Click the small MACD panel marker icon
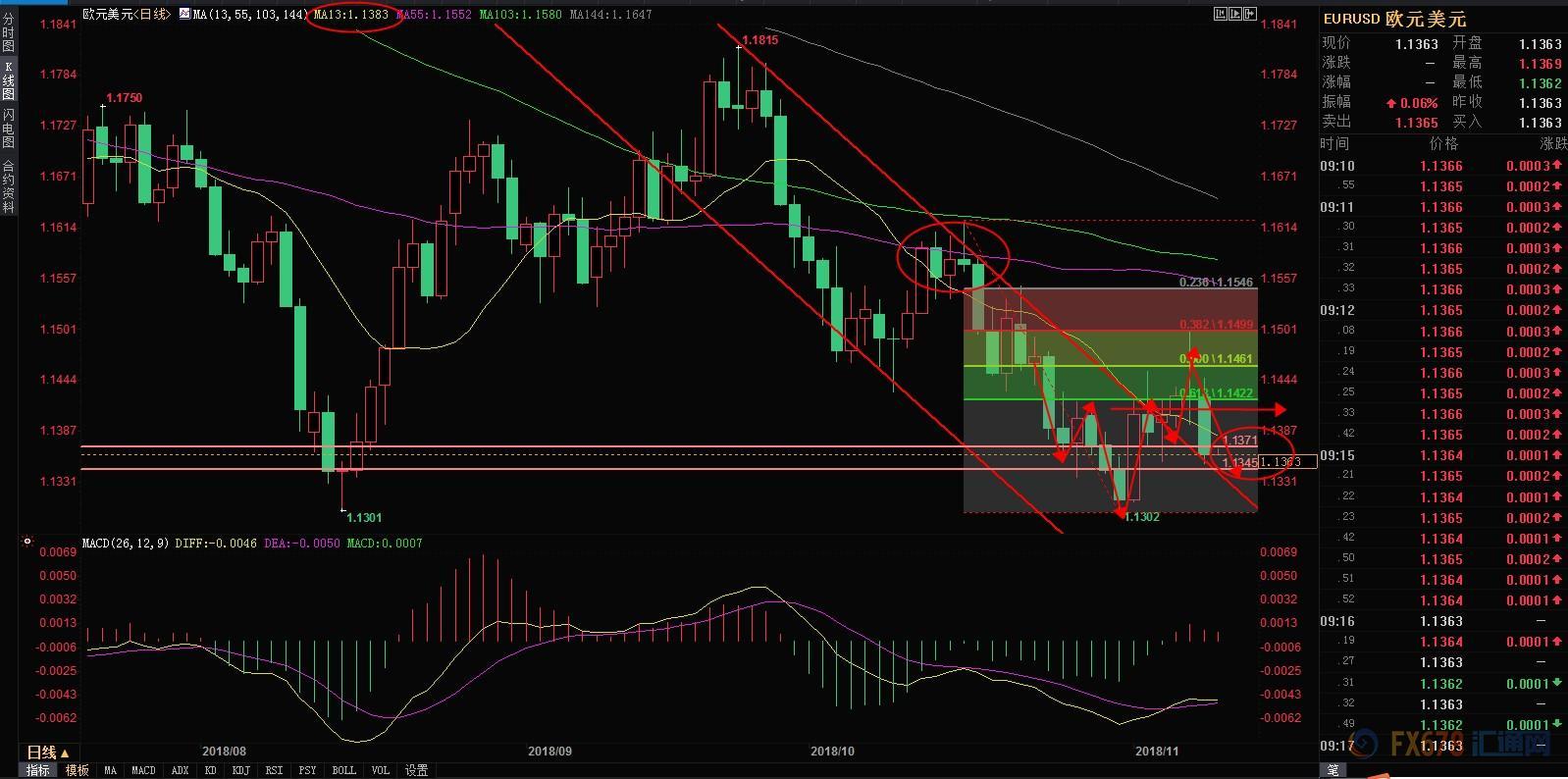This screenshot has width=1568, height=779. point(27,541)
